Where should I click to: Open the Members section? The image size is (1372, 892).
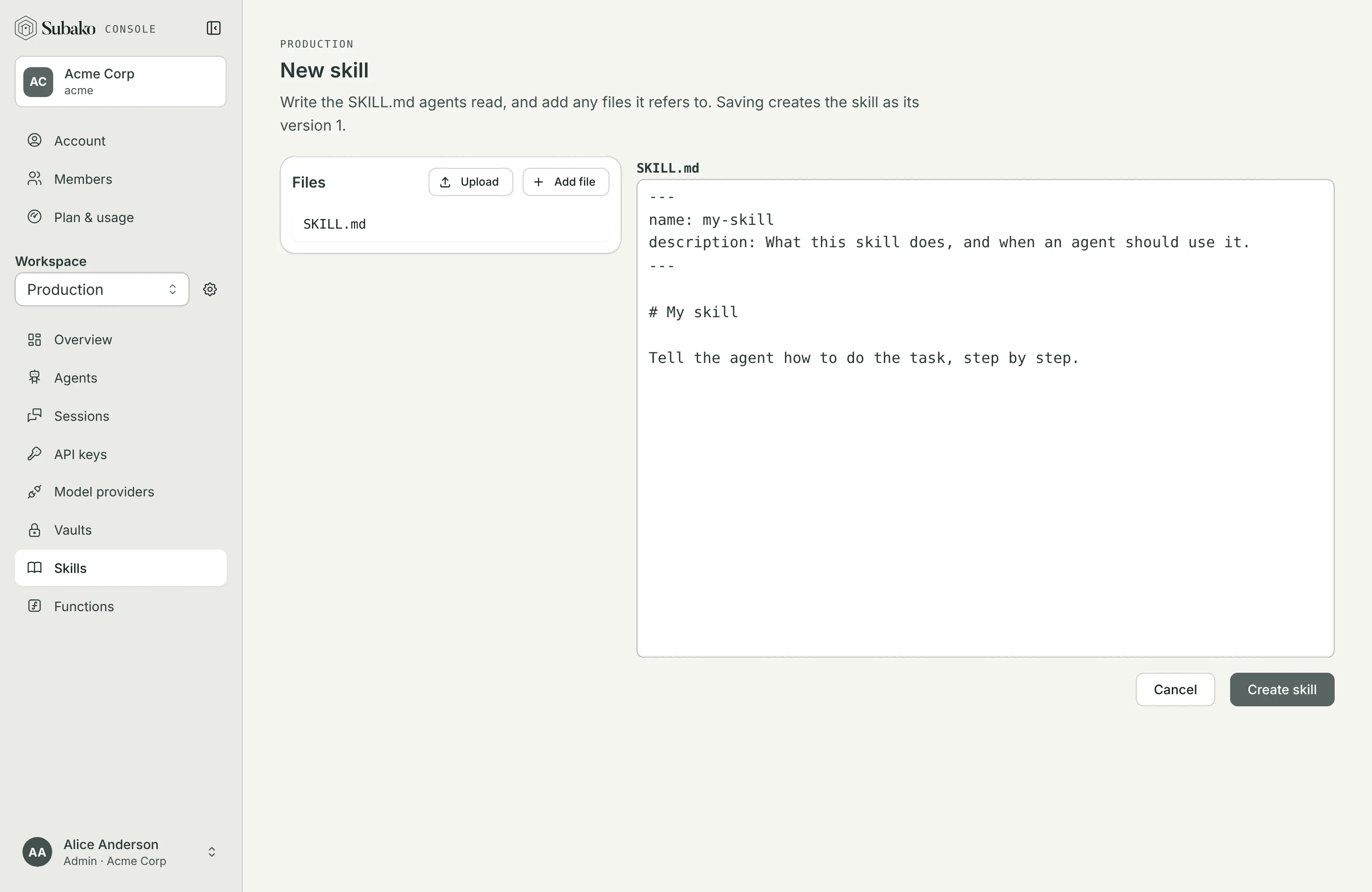point(120,179)
